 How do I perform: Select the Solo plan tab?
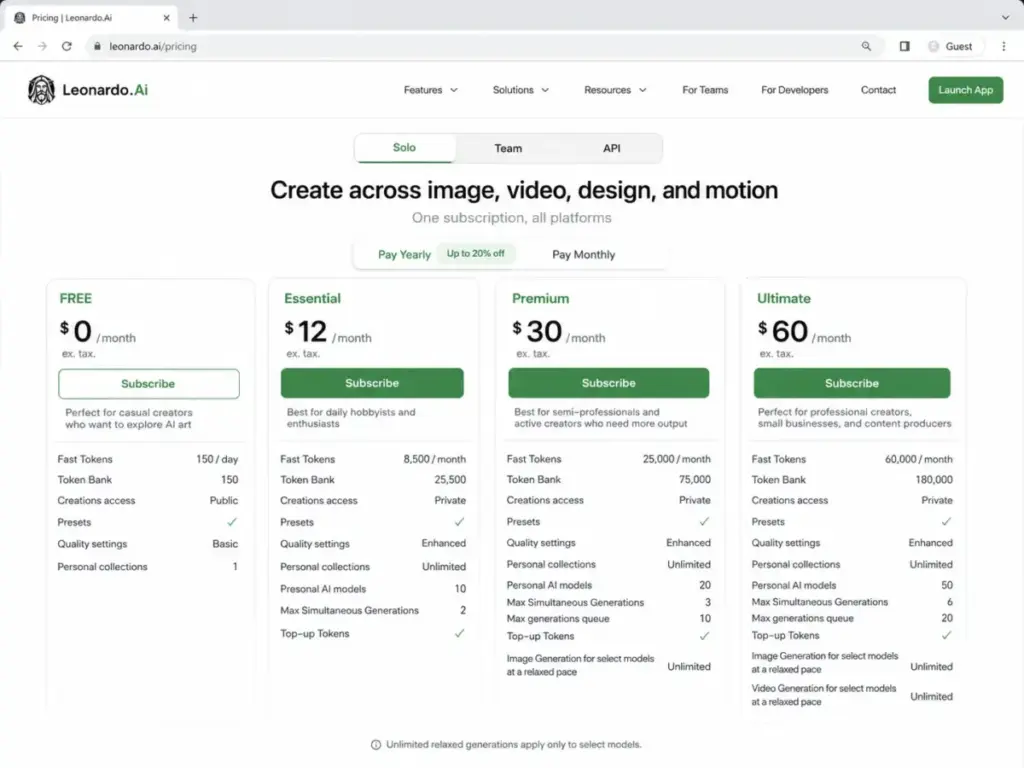coord(404,148)
